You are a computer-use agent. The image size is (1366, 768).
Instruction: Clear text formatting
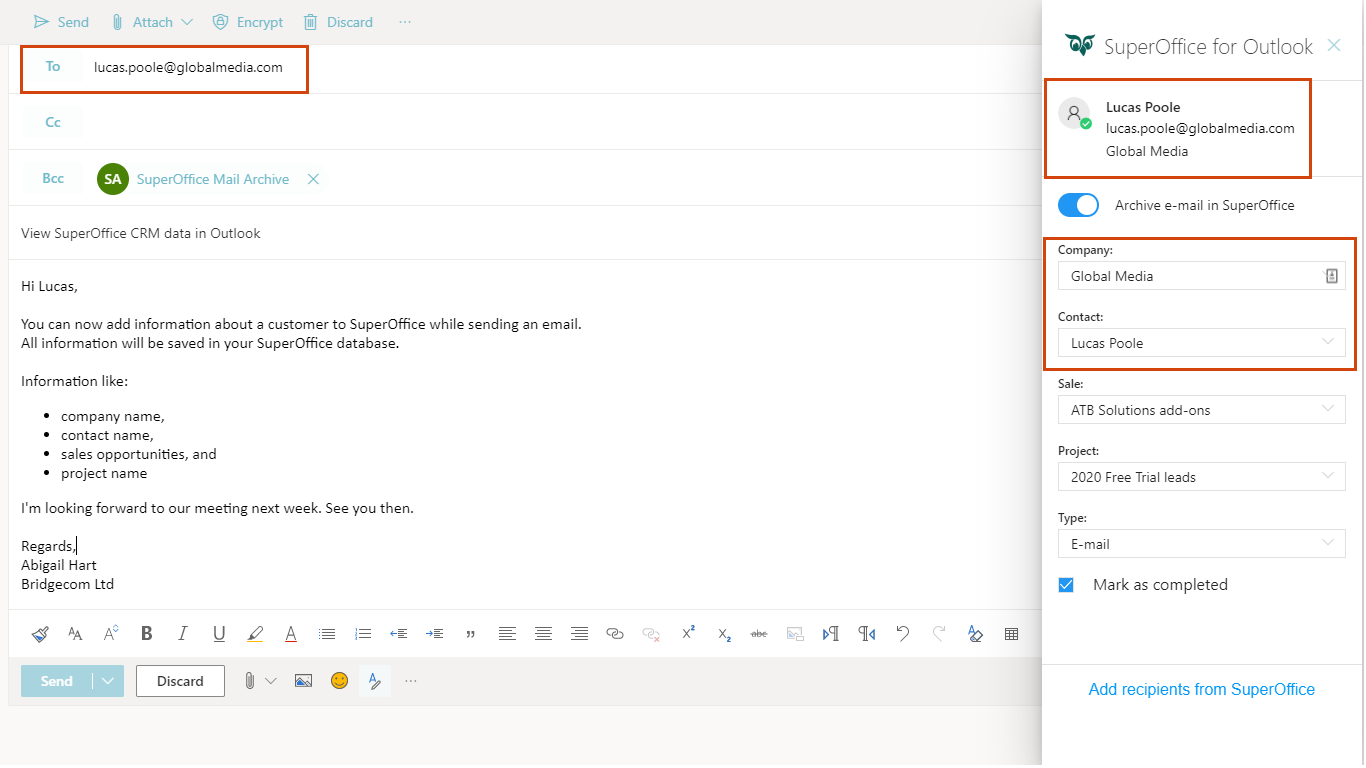tap(975, 633)
